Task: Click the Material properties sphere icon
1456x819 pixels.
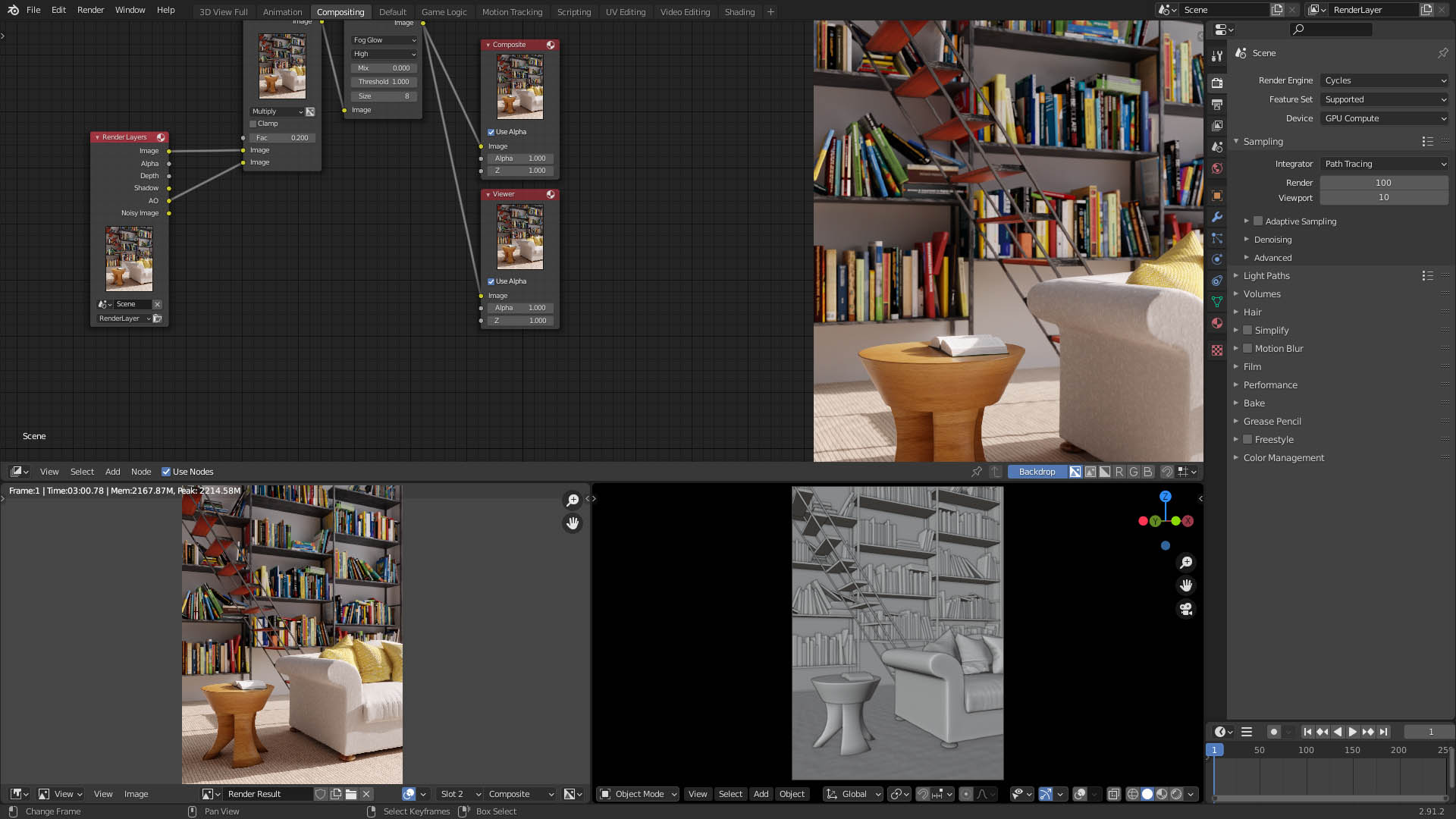Action: click(x=1217, y=323)
